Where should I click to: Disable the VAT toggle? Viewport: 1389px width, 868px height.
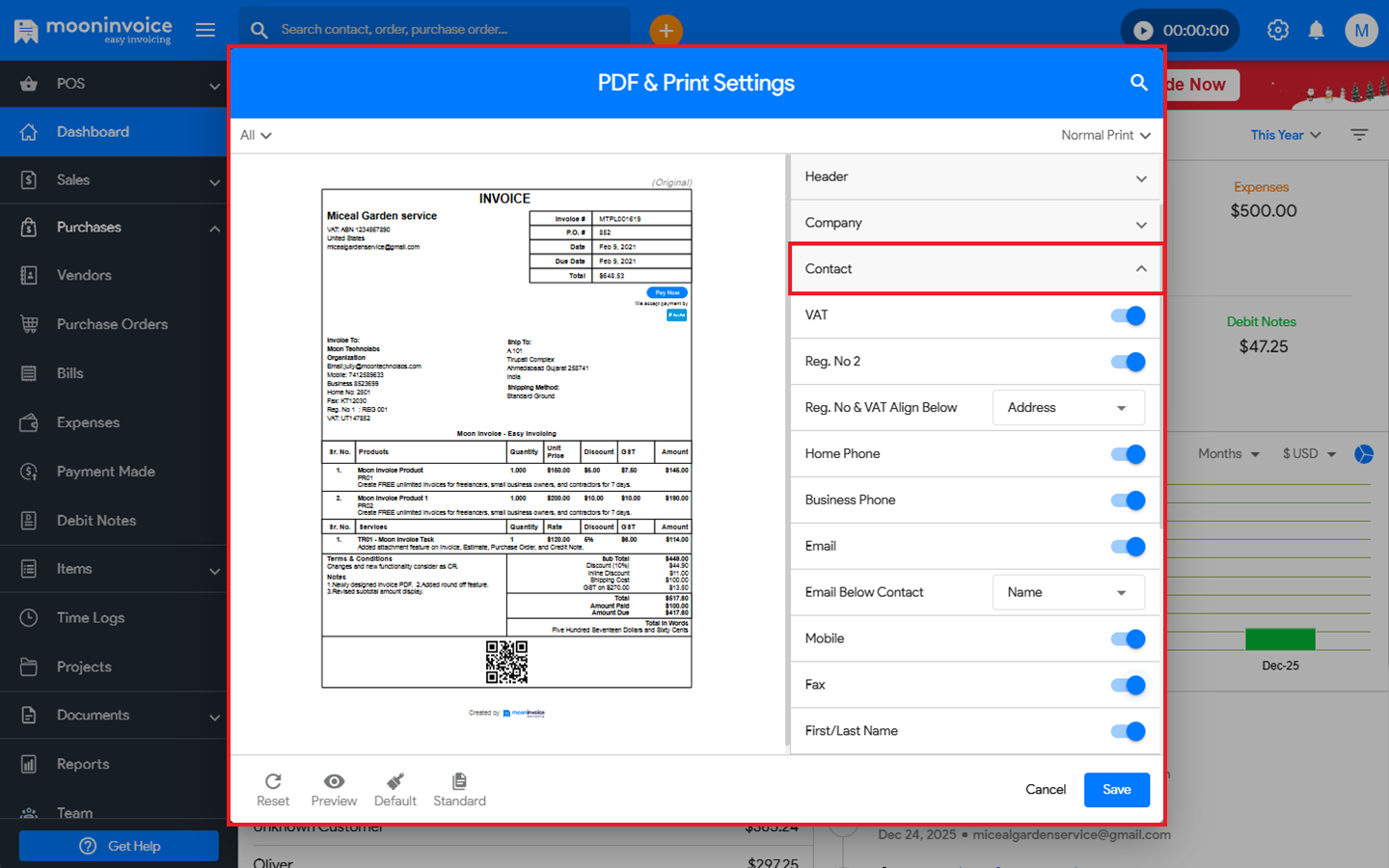(x=1128, y=315)
